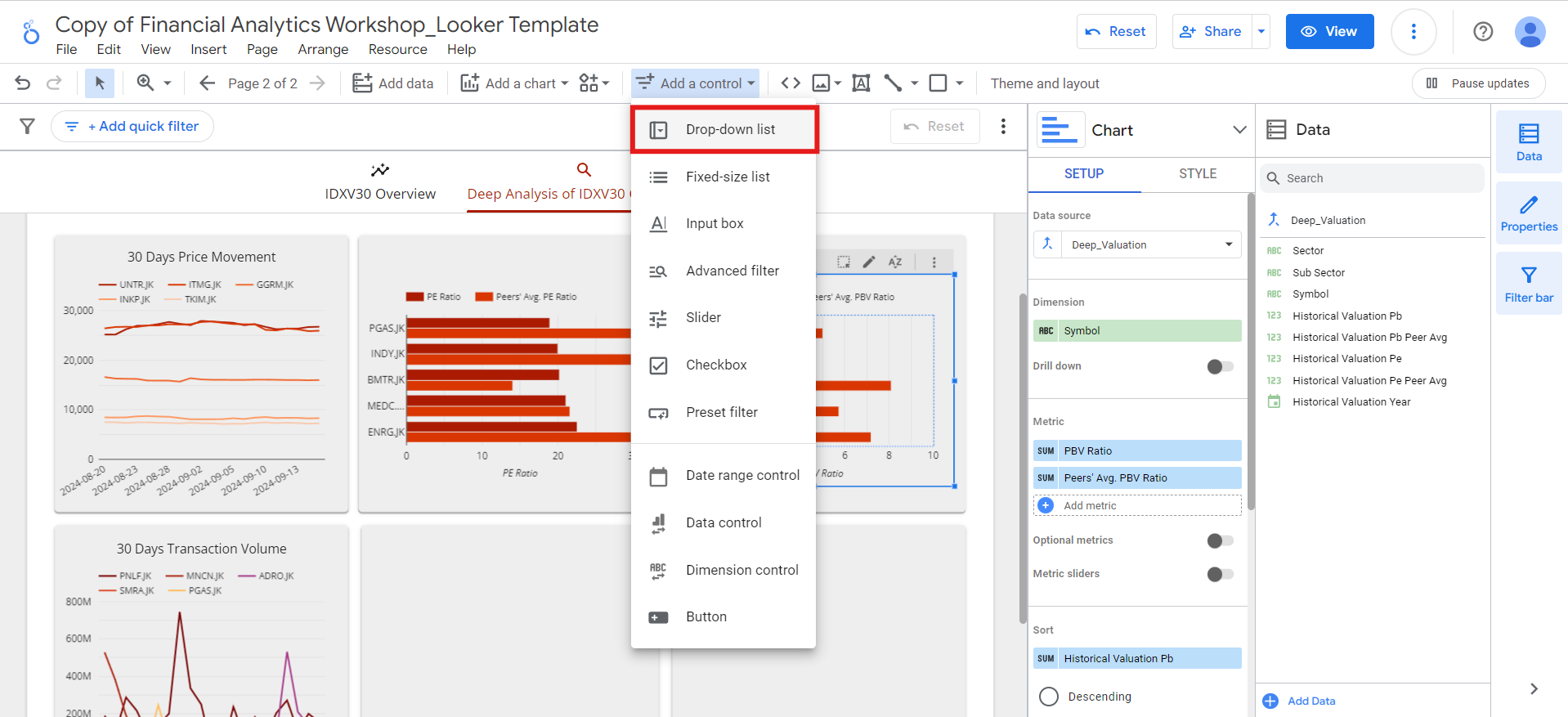
Task: Click Looker Studio logo
Action: click(31, 32)
